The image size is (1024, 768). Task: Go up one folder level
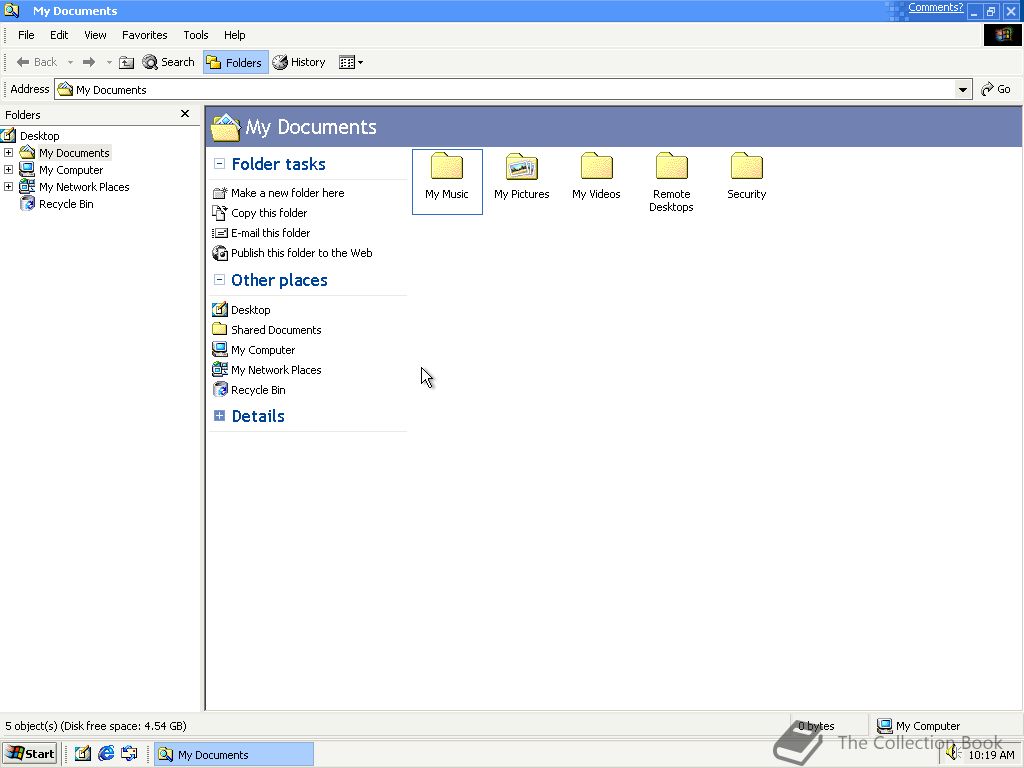(x=127, y=62)
